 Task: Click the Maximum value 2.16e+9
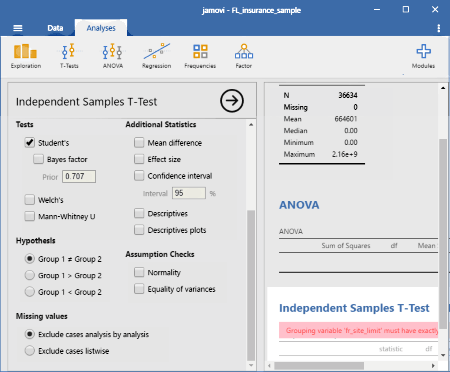point(344,154)
